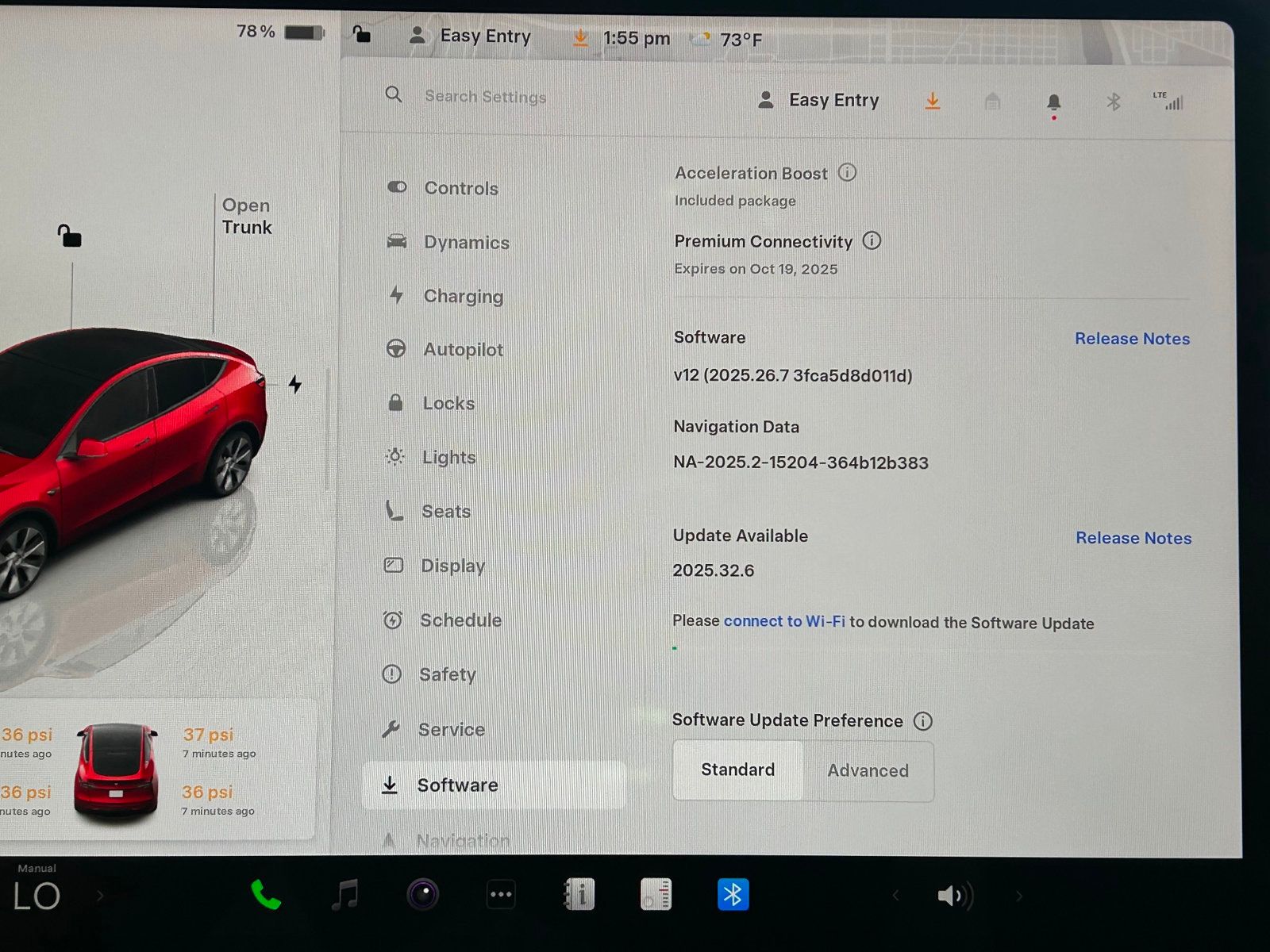Toggle the car lock icon in status bar
This screenshot has width=1270, height=952.
pos(362,34)
